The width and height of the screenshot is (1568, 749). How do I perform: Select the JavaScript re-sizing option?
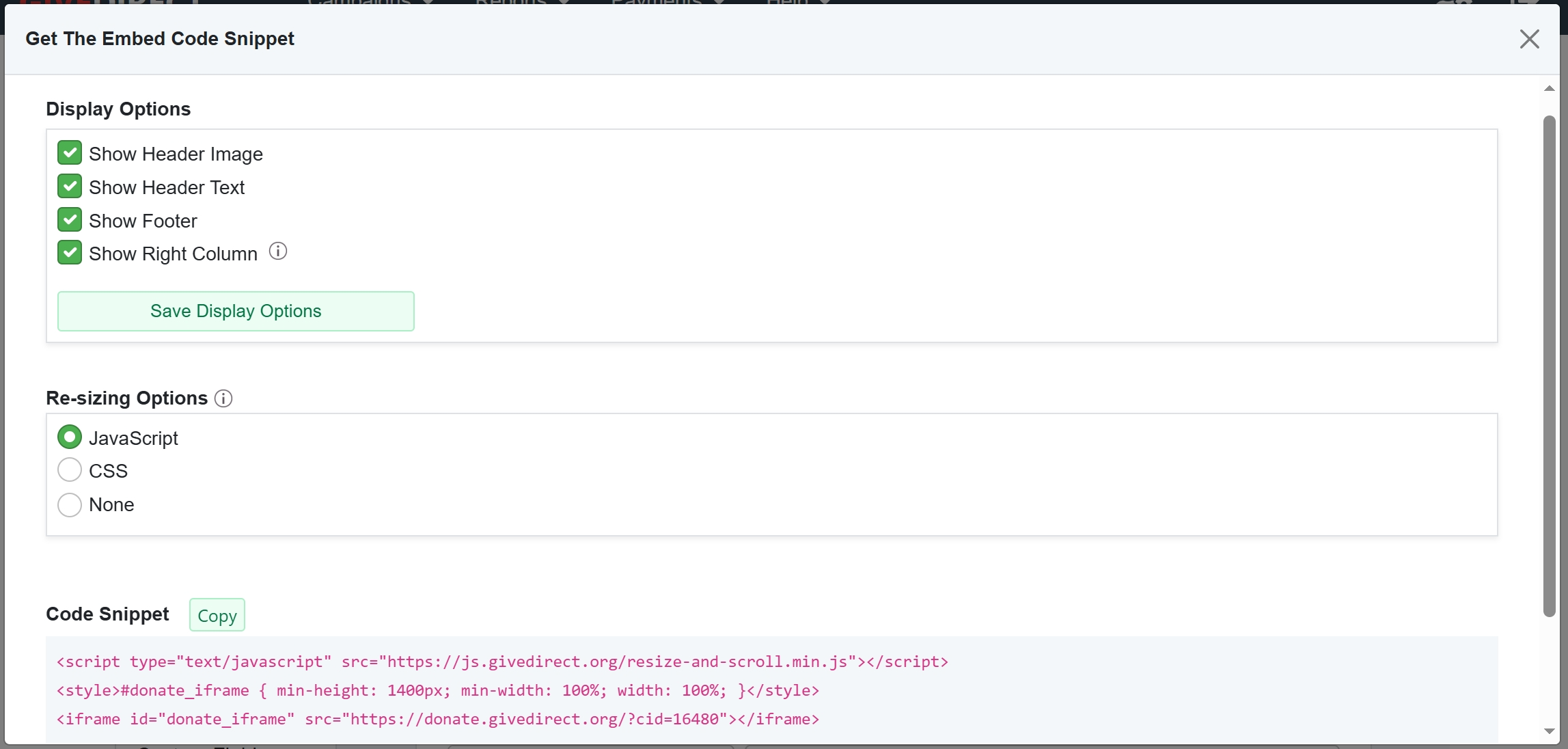[70, 437]
